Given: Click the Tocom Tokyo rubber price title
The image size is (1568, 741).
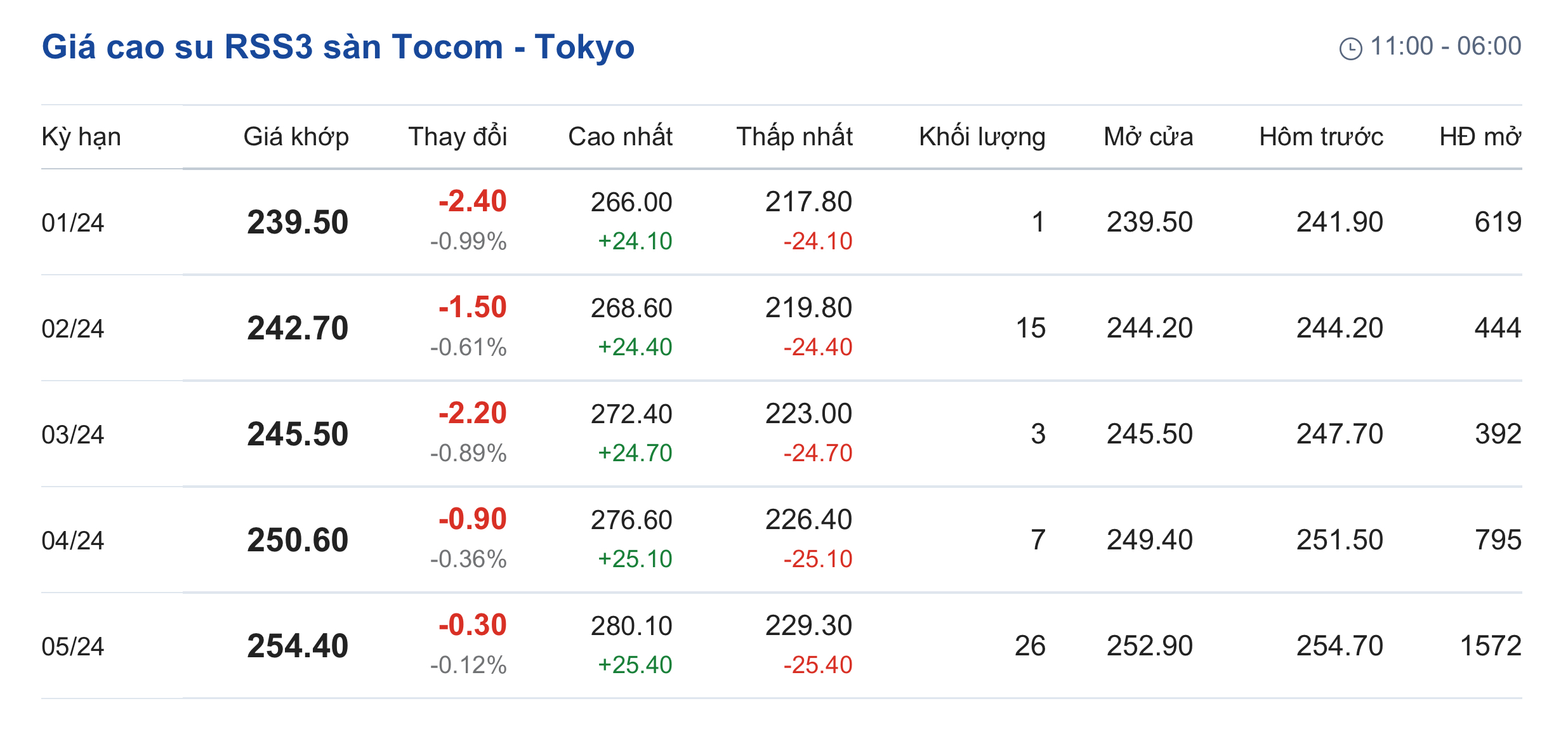Looking at the screenshot, I should 338,47.
